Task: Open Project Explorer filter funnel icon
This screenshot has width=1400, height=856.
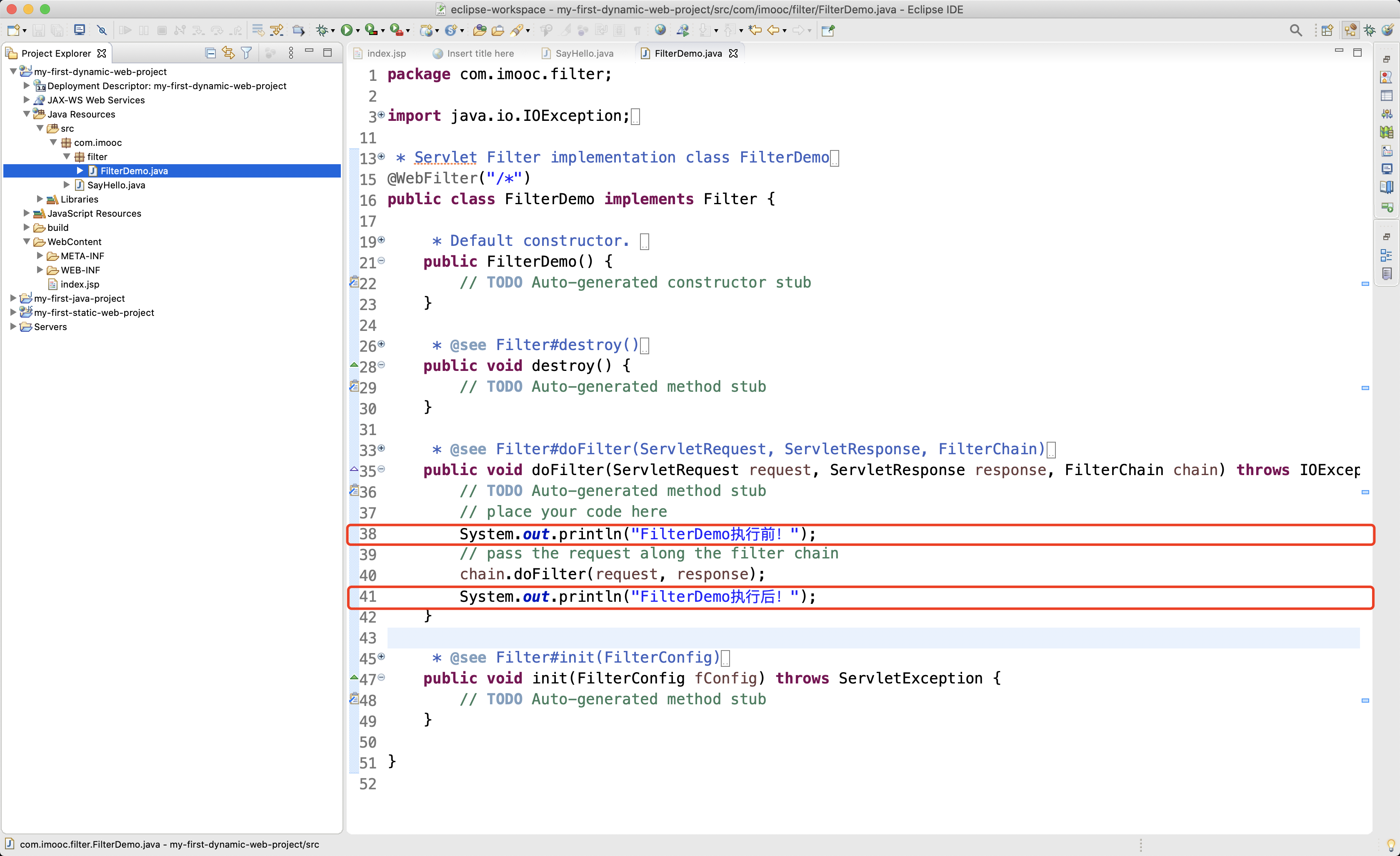Action: click(x=247, y=53)
